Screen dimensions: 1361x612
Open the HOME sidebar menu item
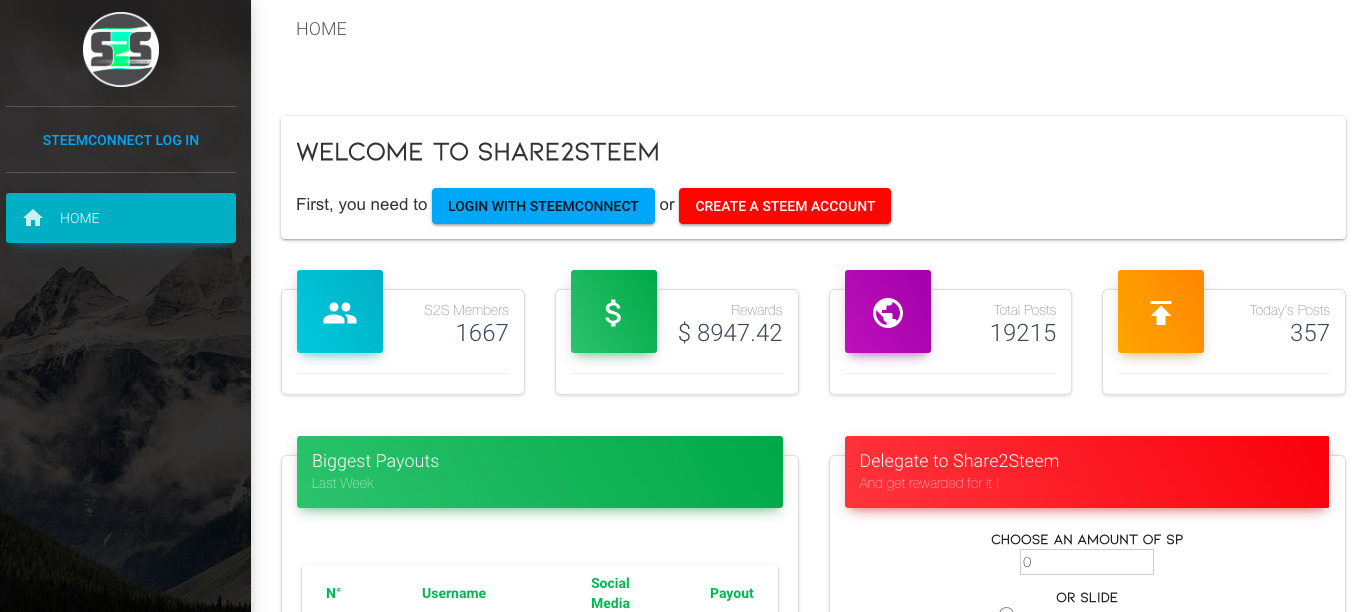tap(121, 218)
